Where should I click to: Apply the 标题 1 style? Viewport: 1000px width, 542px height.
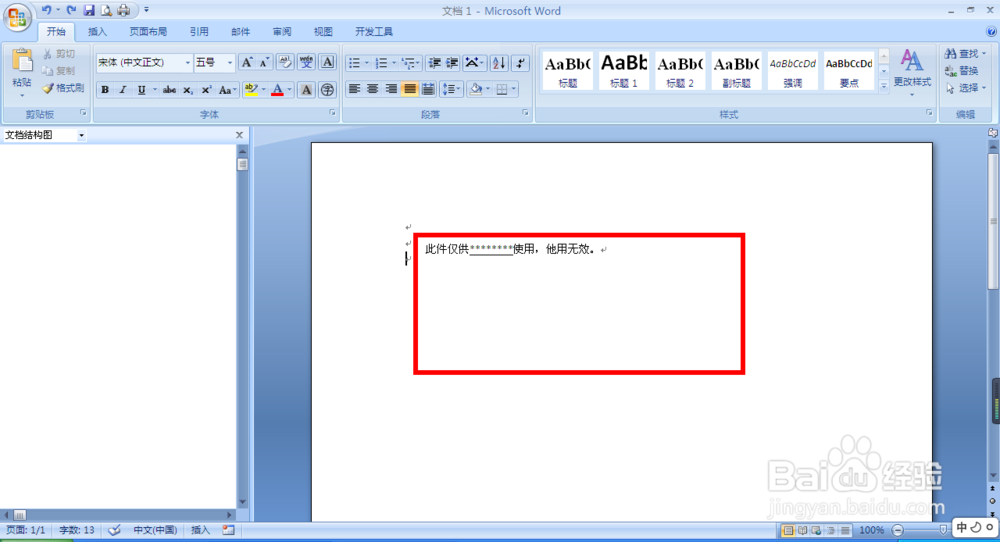624,71
